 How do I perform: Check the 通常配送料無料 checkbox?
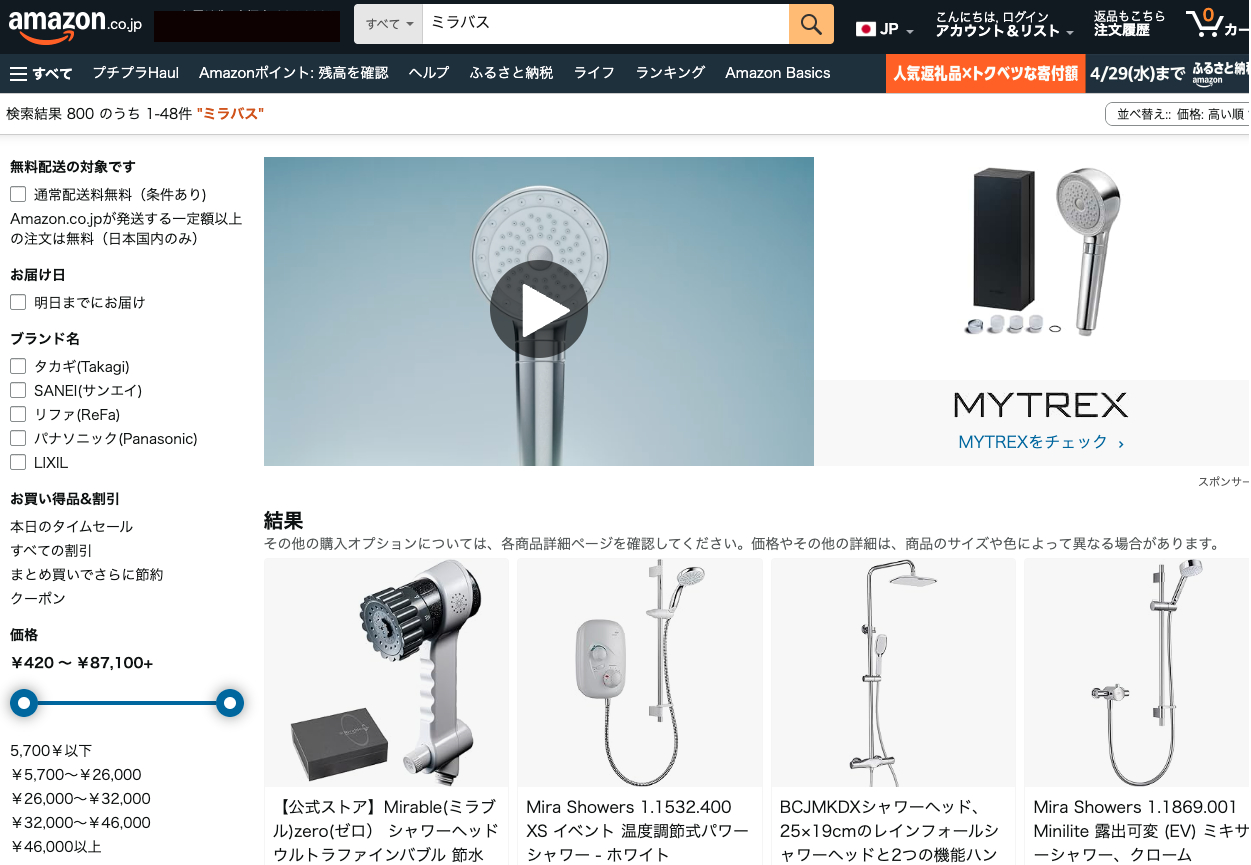click(18, 194)
